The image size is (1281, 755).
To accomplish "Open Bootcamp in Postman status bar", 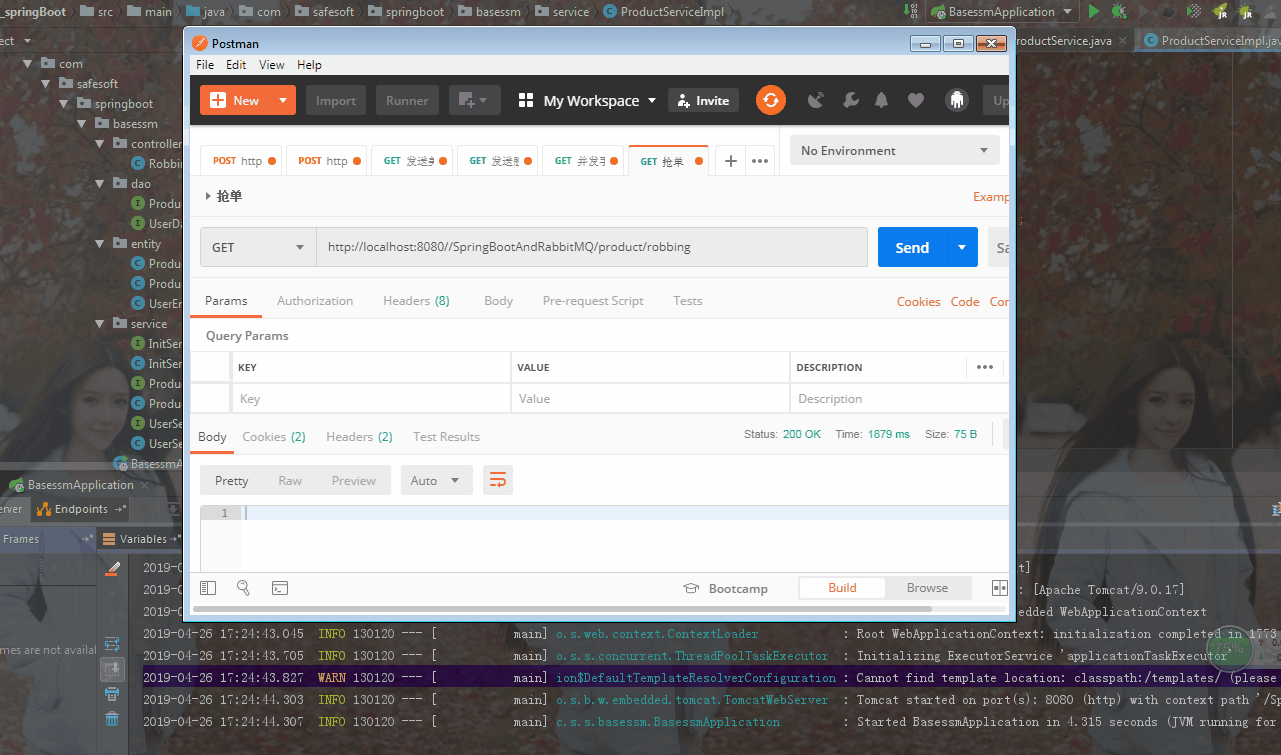I will click(x=725, y=588).
